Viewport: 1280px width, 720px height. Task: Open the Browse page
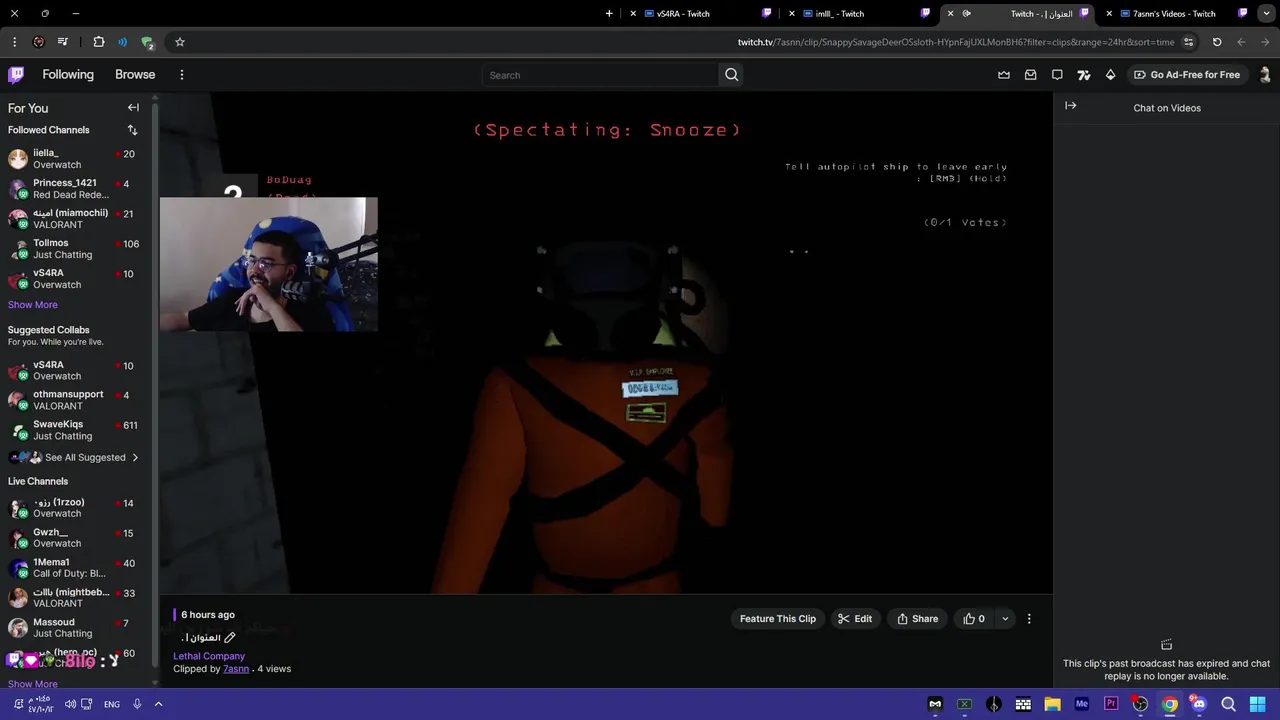(135, 75)
